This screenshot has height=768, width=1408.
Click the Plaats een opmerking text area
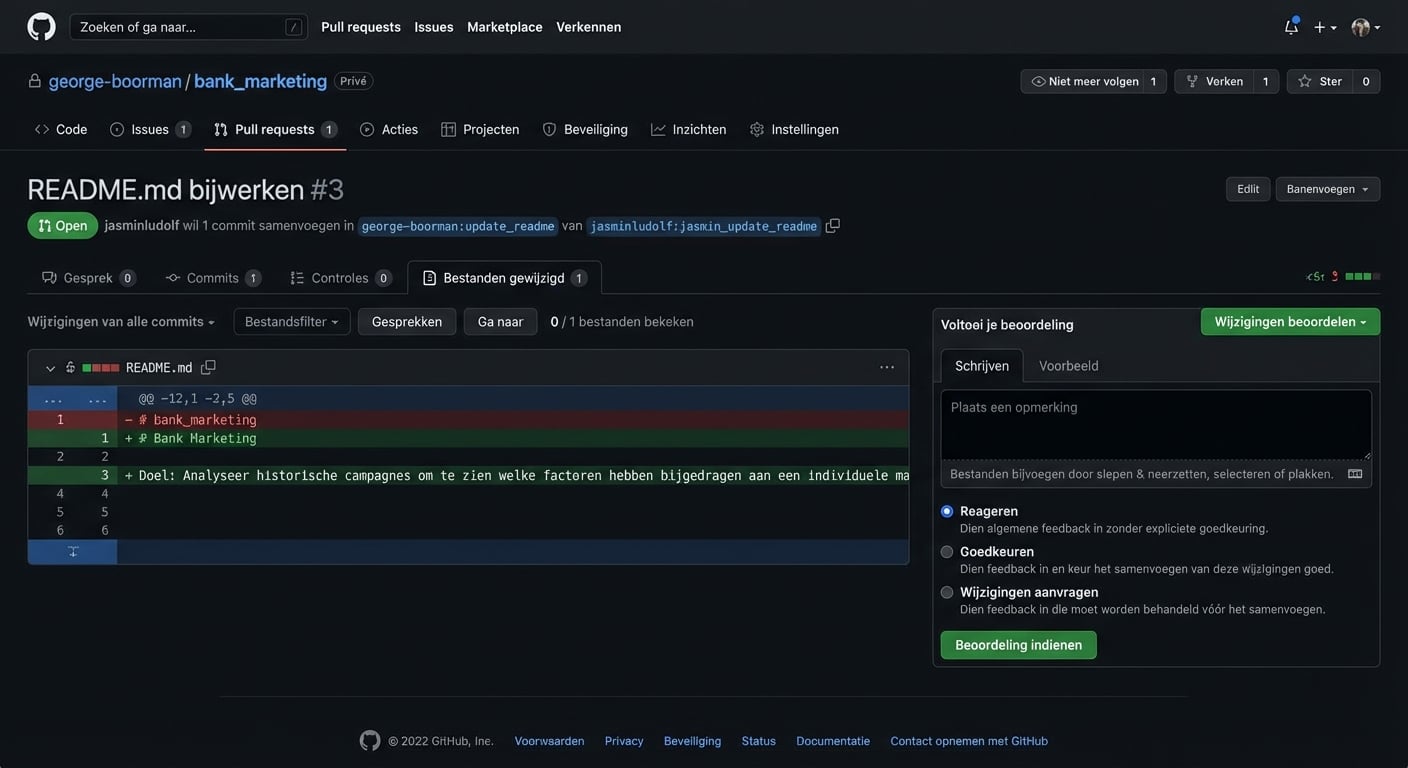[1155, 425]
